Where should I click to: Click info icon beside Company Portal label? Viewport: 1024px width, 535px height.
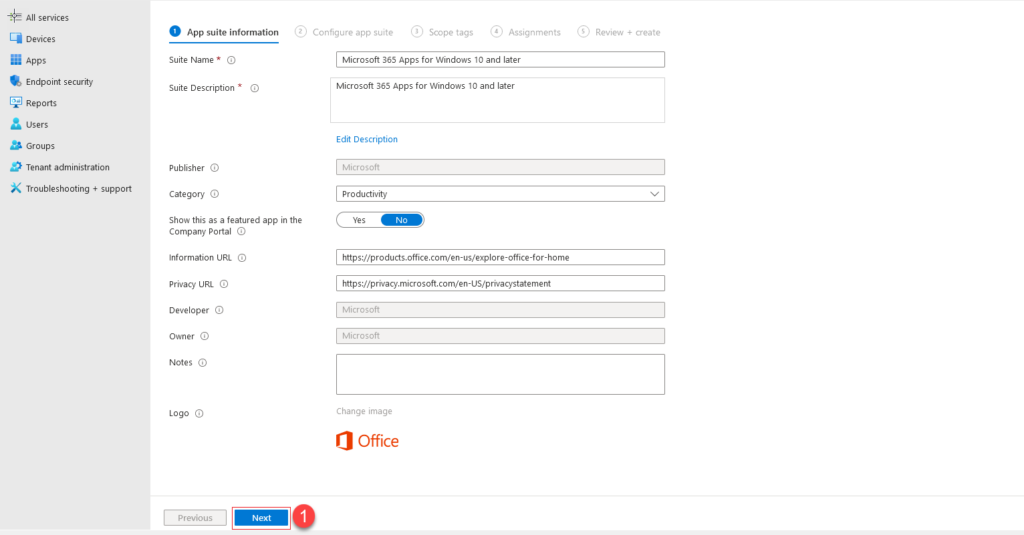(241, 231)
